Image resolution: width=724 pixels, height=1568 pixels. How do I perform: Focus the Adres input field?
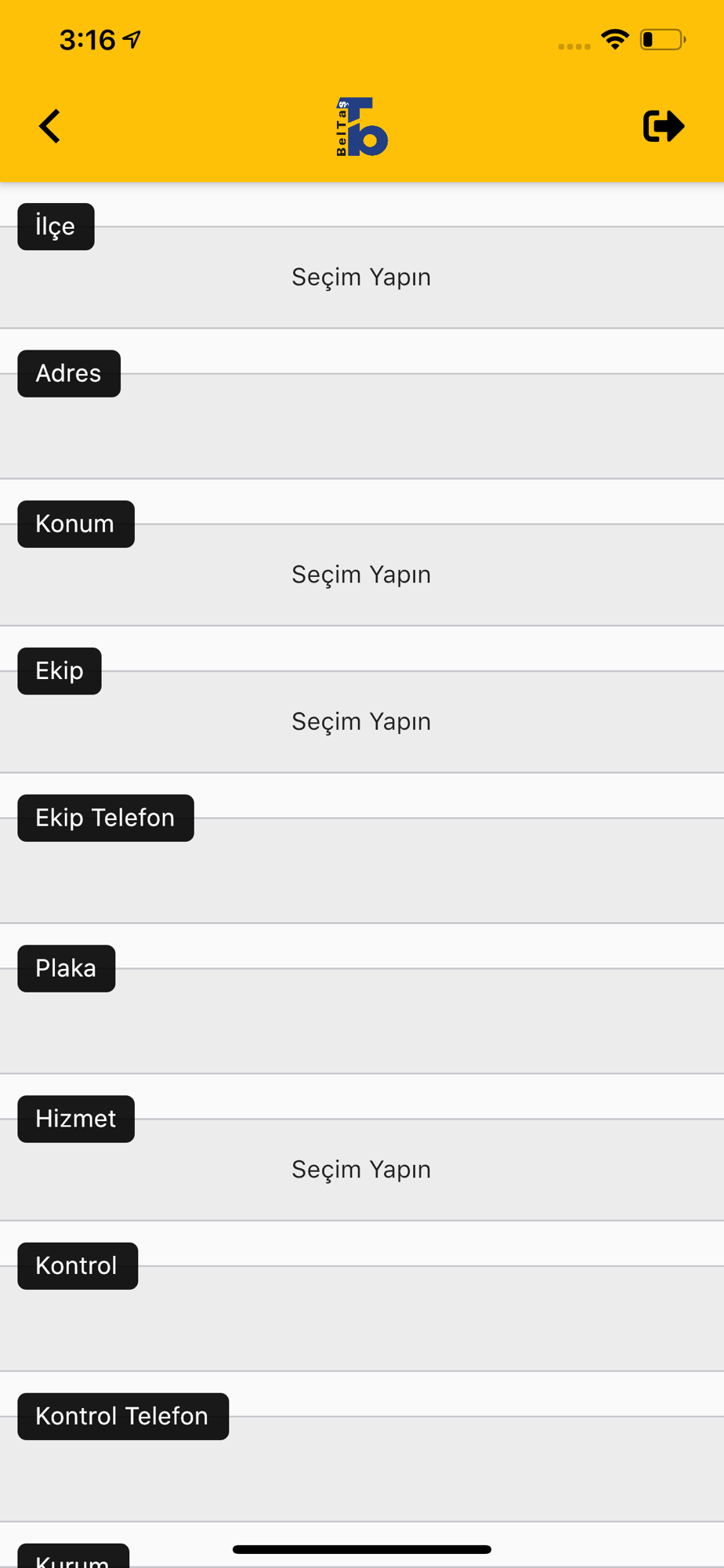click(362, 426)
